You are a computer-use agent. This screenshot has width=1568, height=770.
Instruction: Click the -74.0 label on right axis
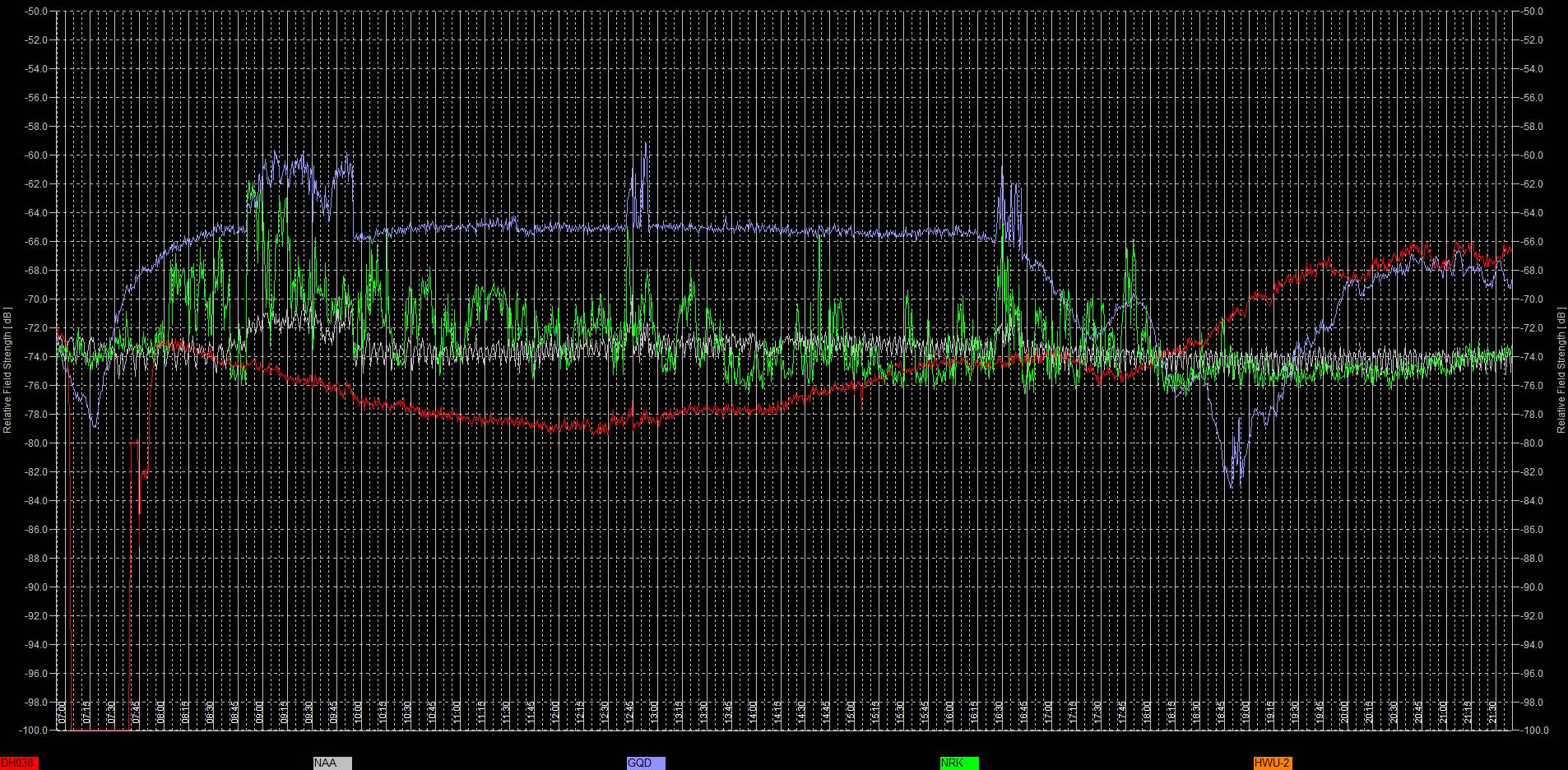[1532, 357]
